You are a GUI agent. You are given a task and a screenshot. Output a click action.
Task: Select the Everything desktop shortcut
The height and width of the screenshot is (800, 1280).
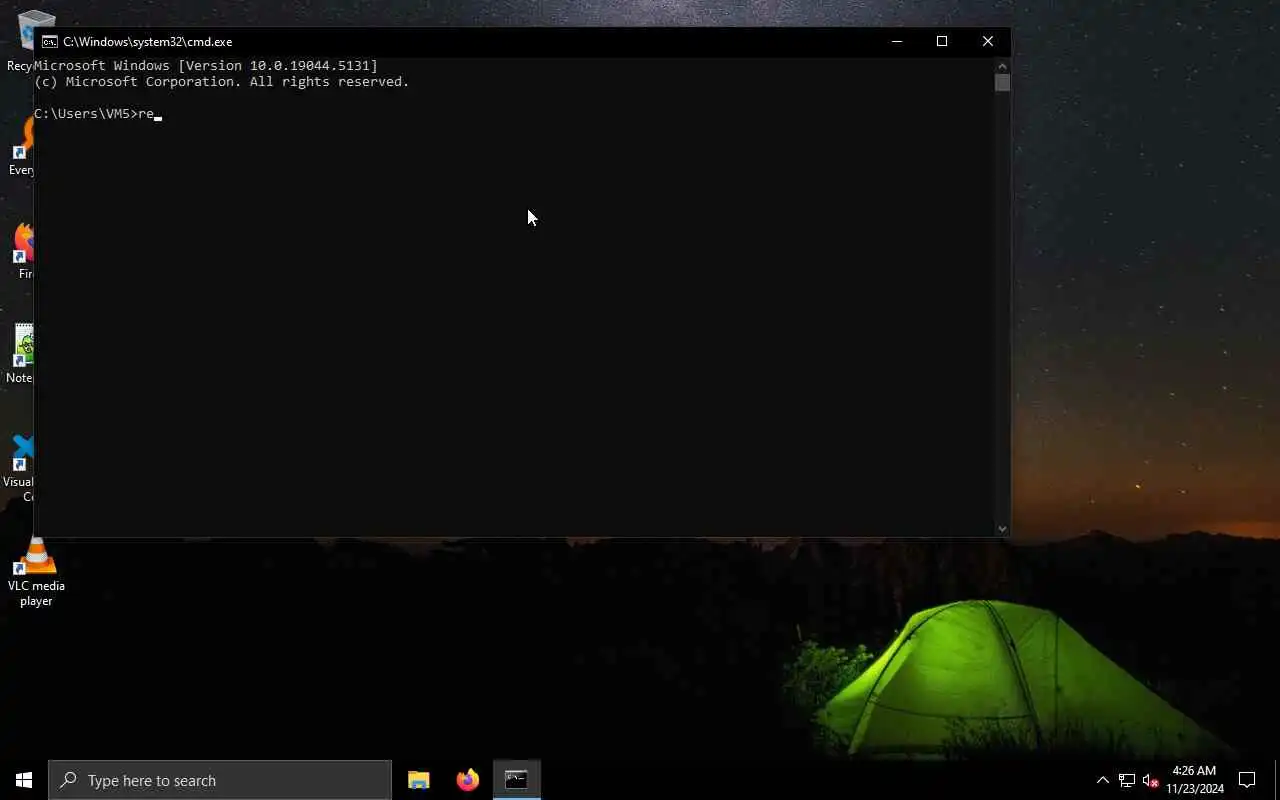tap(20, 147)
